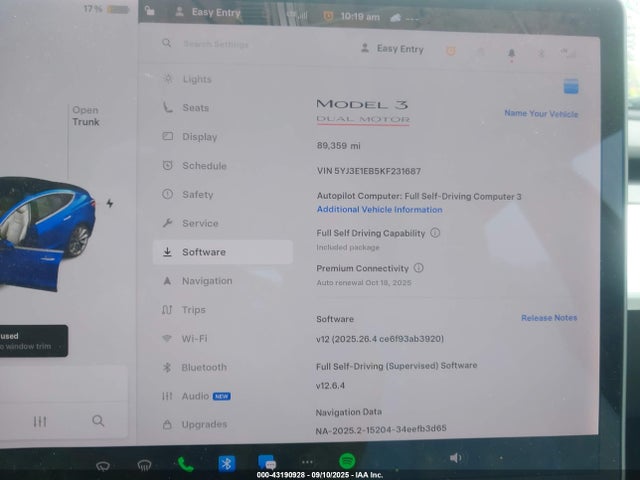Open the Display settings menu

[x=190, y=137]
